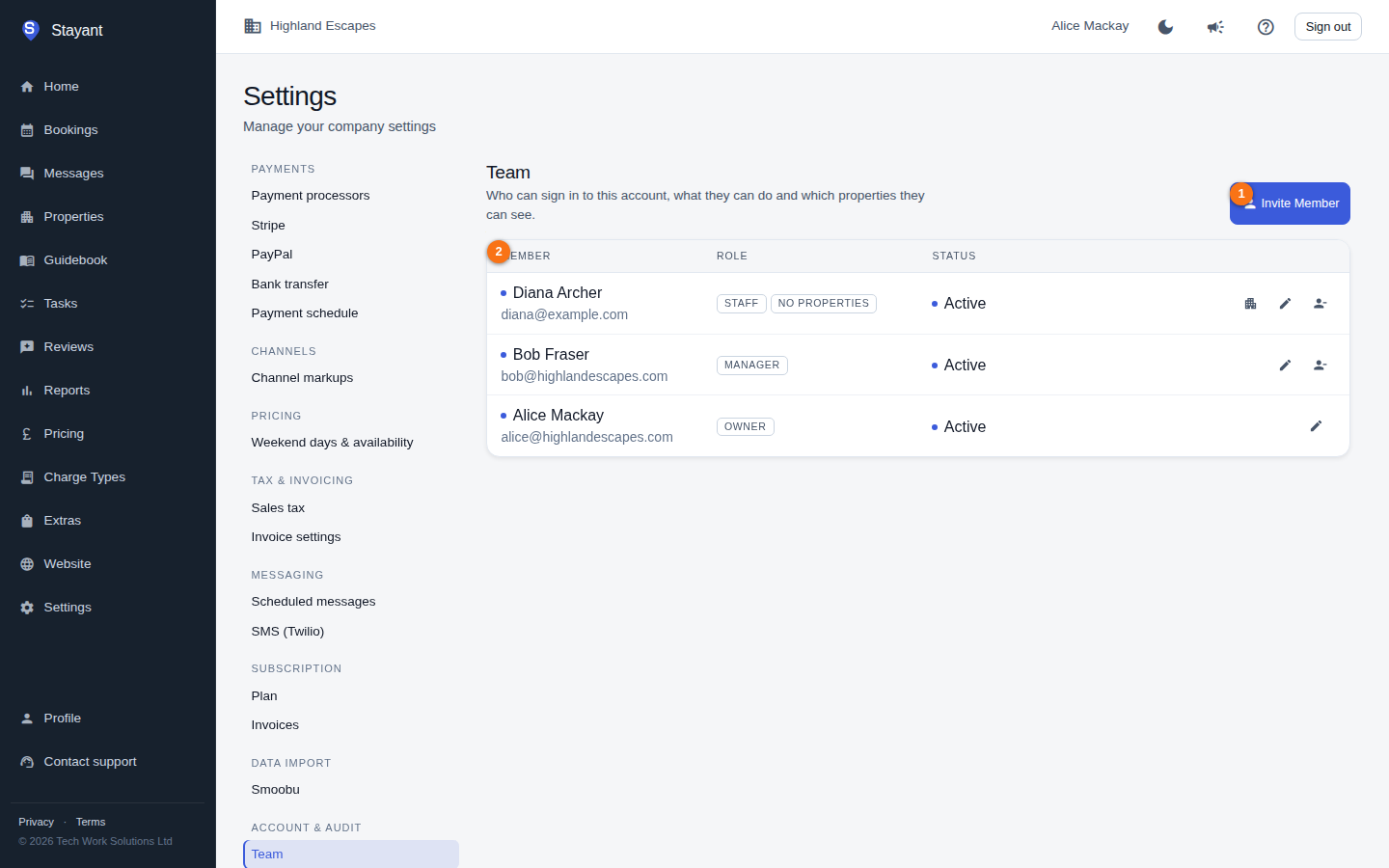
Task: Open Home from the sidebar
Action: (x=108, y=87)
